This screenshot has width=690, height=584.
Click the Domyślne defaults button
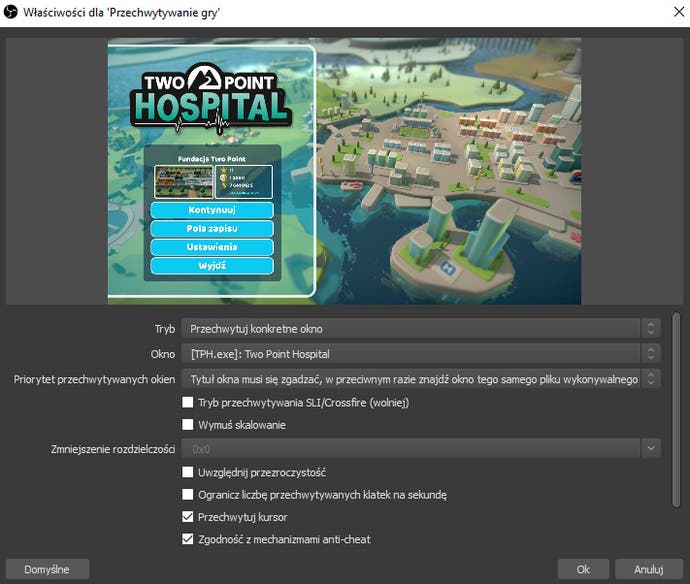click(x=47, y=569)
